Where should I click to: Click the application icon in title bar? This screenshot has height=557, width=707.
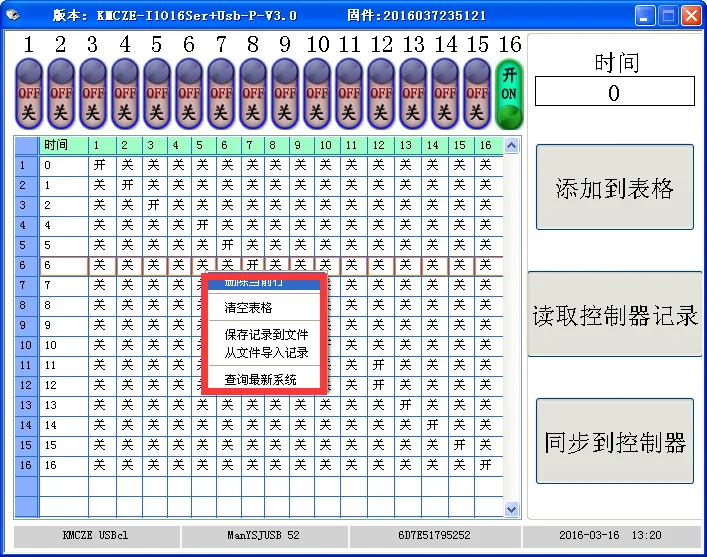(x=13, y=15)
